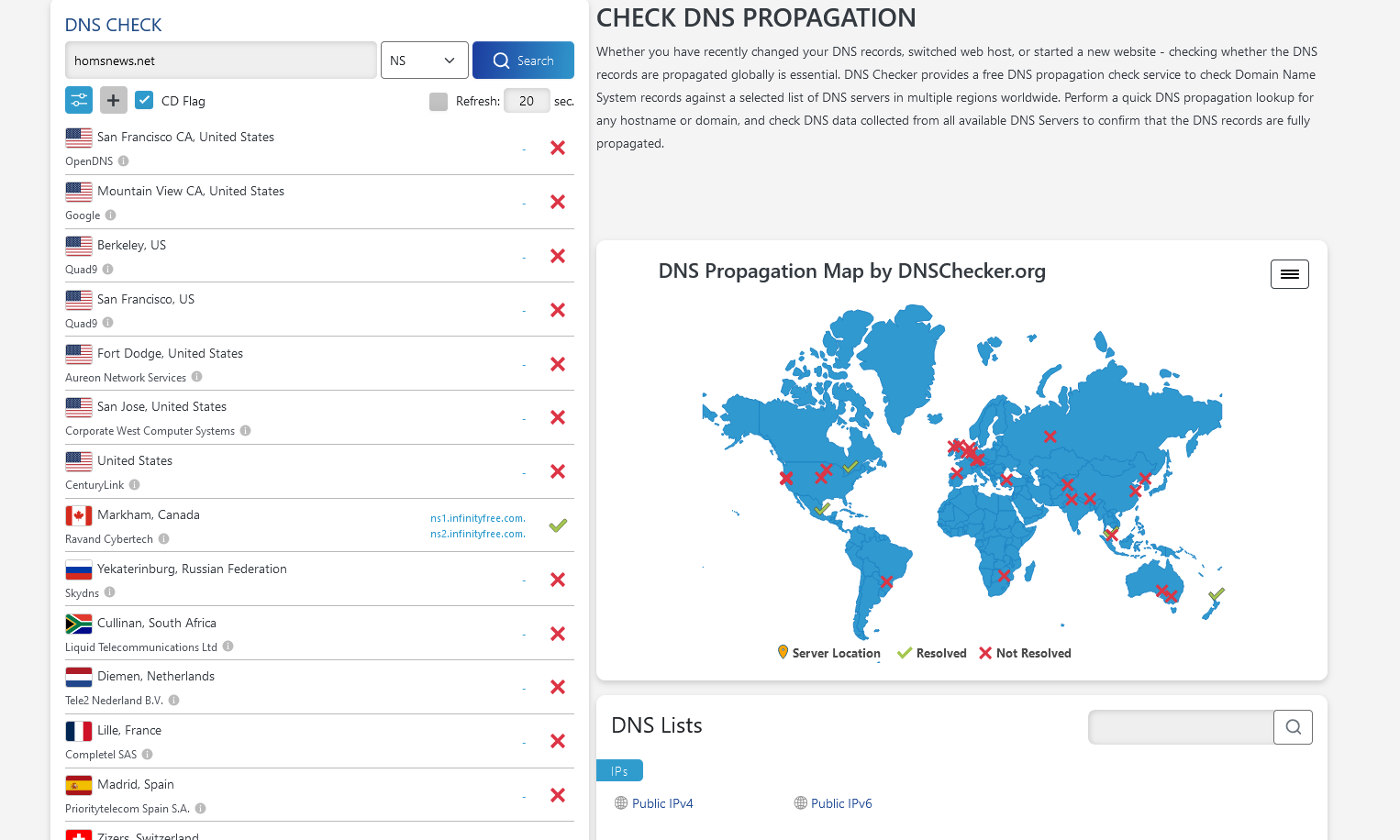Click the domain input showing homsnews.net

pos(221,61)
